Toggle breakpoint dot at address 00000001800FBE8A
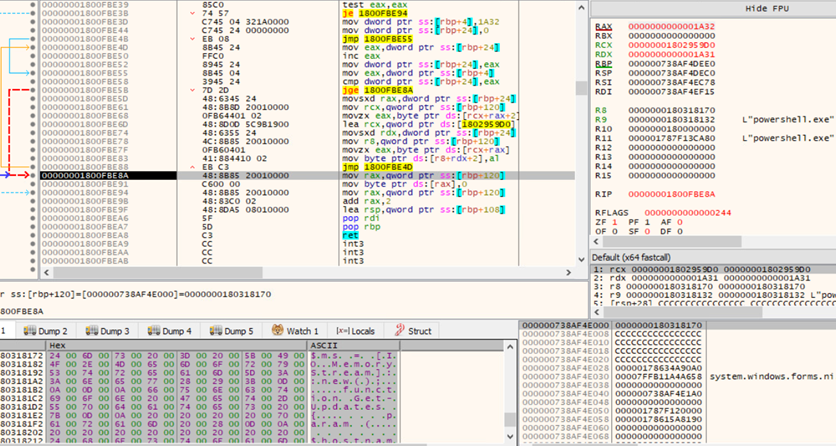836x446 pixels. 33,175
